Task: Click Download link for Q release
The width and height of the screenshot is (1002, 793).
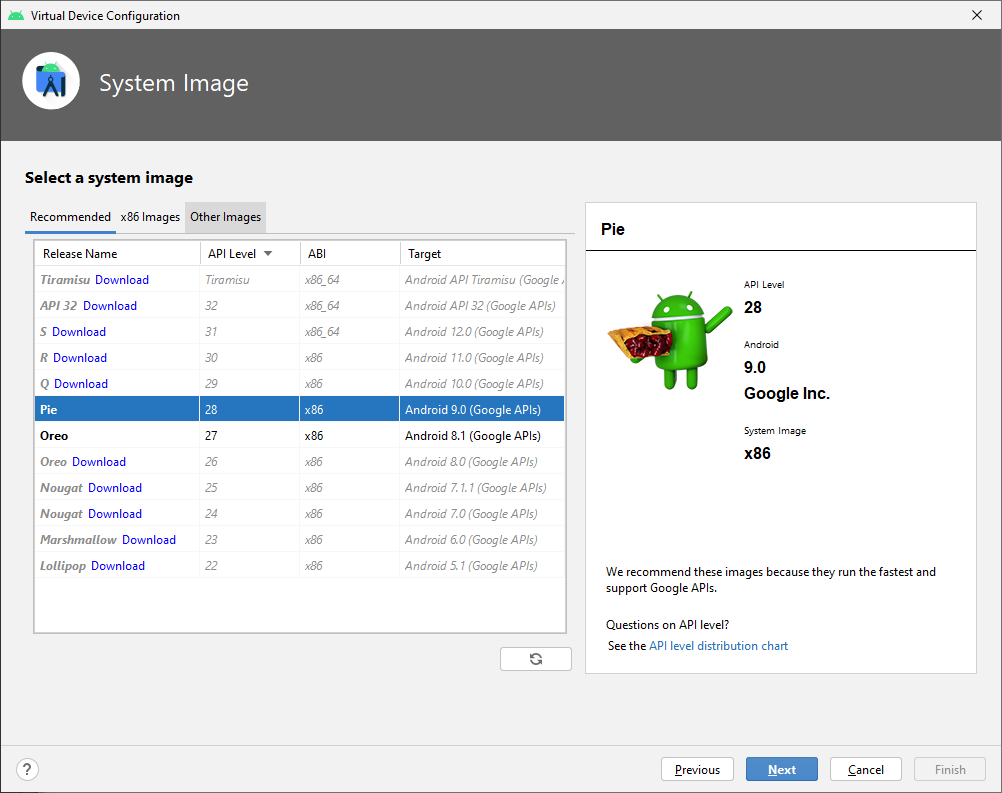Action: coord(81,384)
